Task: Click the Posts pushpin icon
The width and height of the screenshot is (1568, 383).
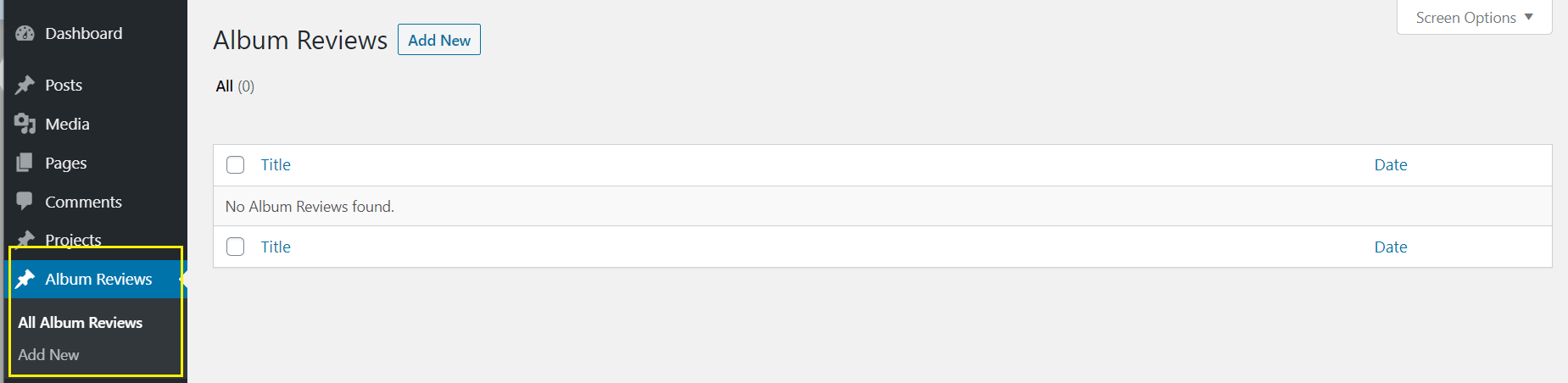Action: (25, 85)
